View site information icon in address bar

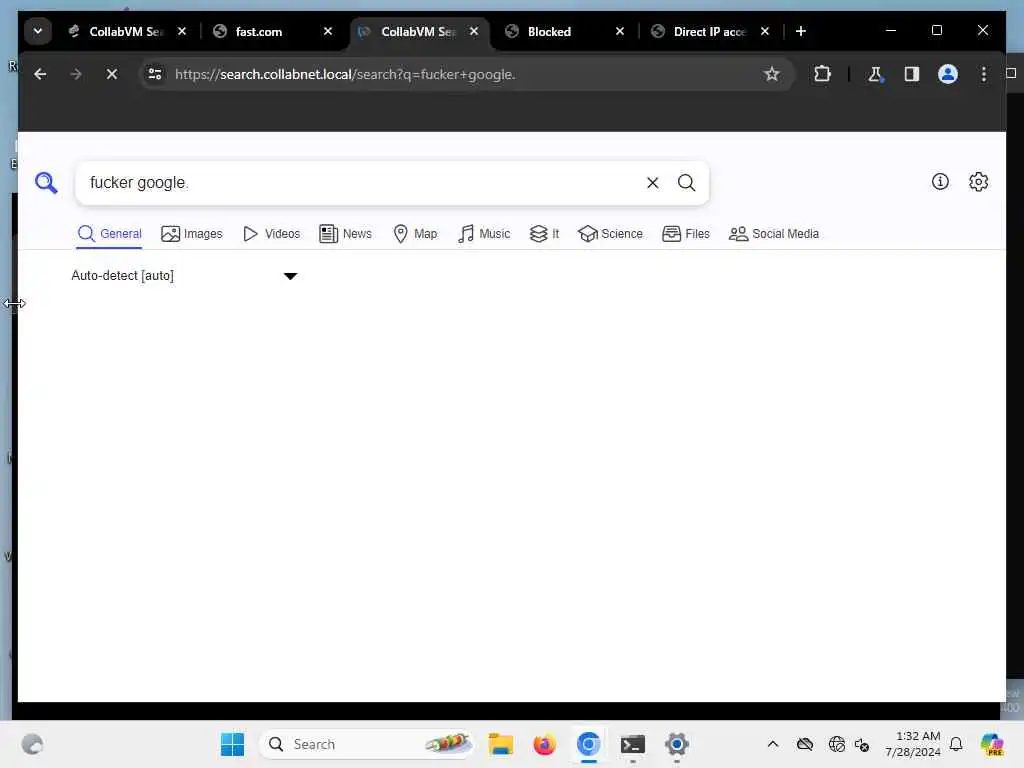155,74
